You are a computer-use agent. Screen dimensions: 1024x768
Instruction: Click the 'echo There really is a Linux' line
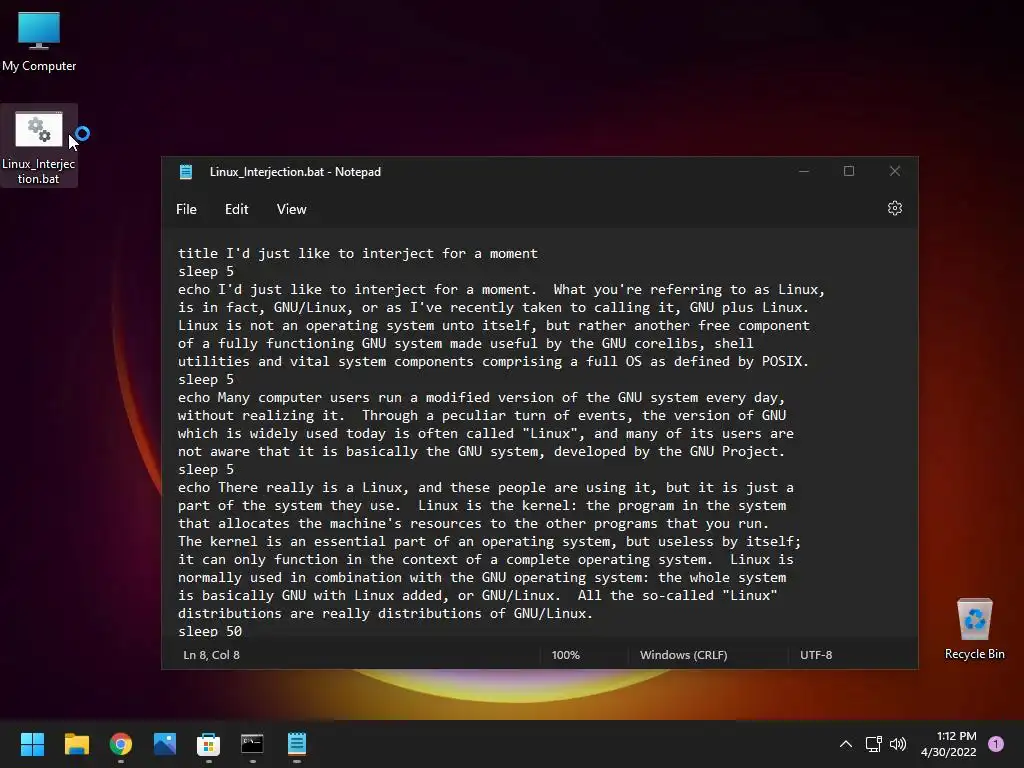[486, 487]
